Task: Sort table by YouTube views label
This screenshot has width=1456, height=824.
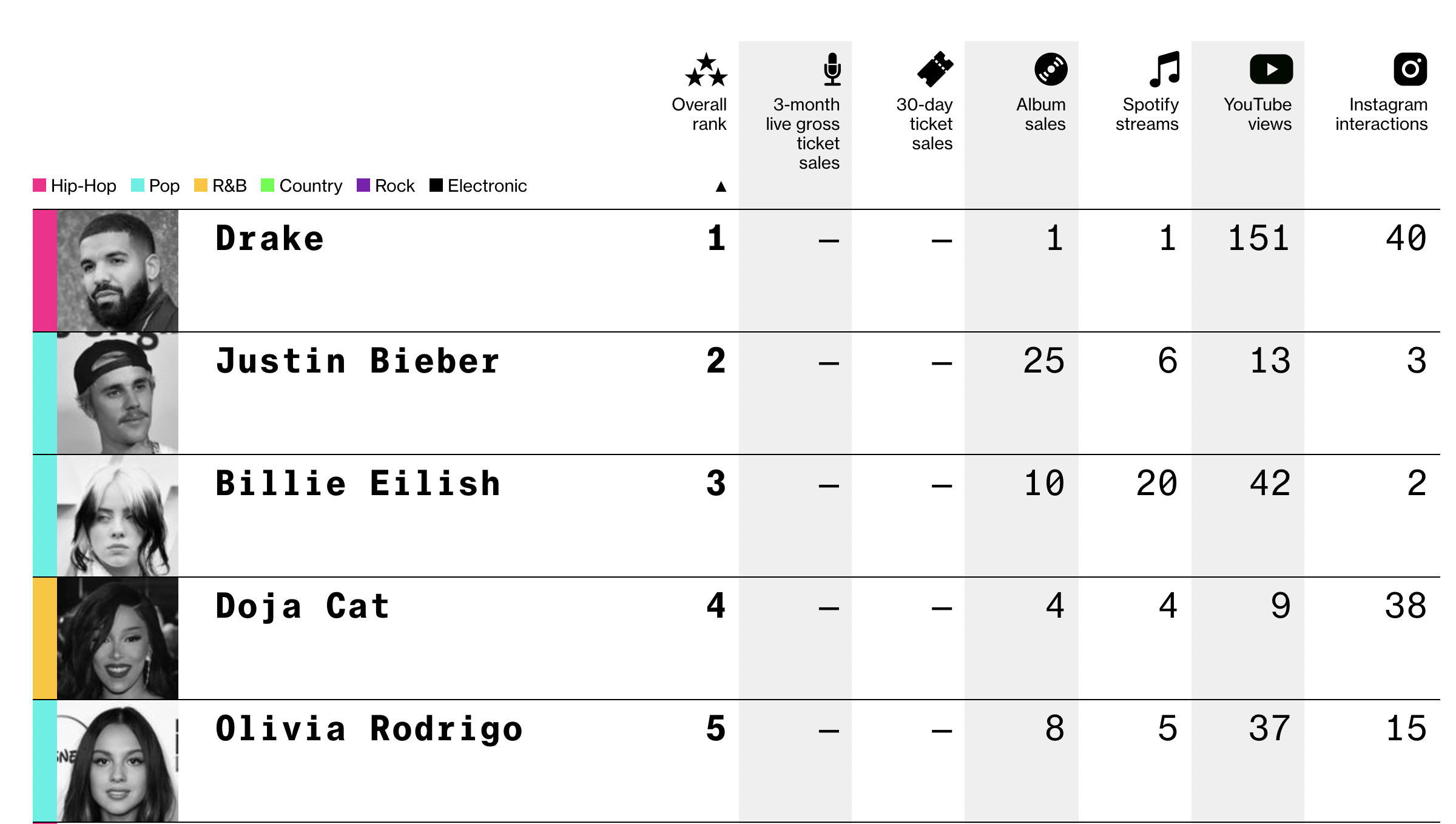Action: 1258,114
